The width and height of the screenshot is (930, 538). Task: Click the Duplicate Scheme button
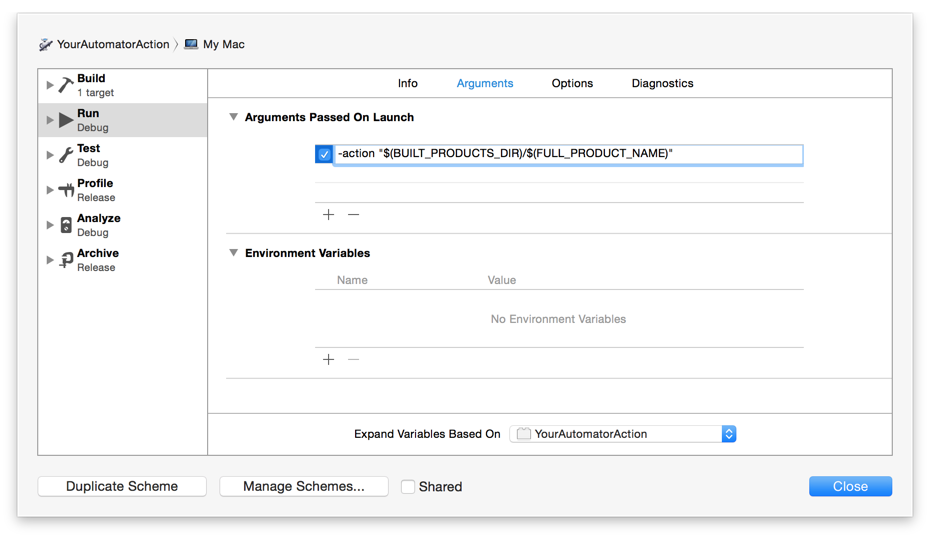(122, 486)
